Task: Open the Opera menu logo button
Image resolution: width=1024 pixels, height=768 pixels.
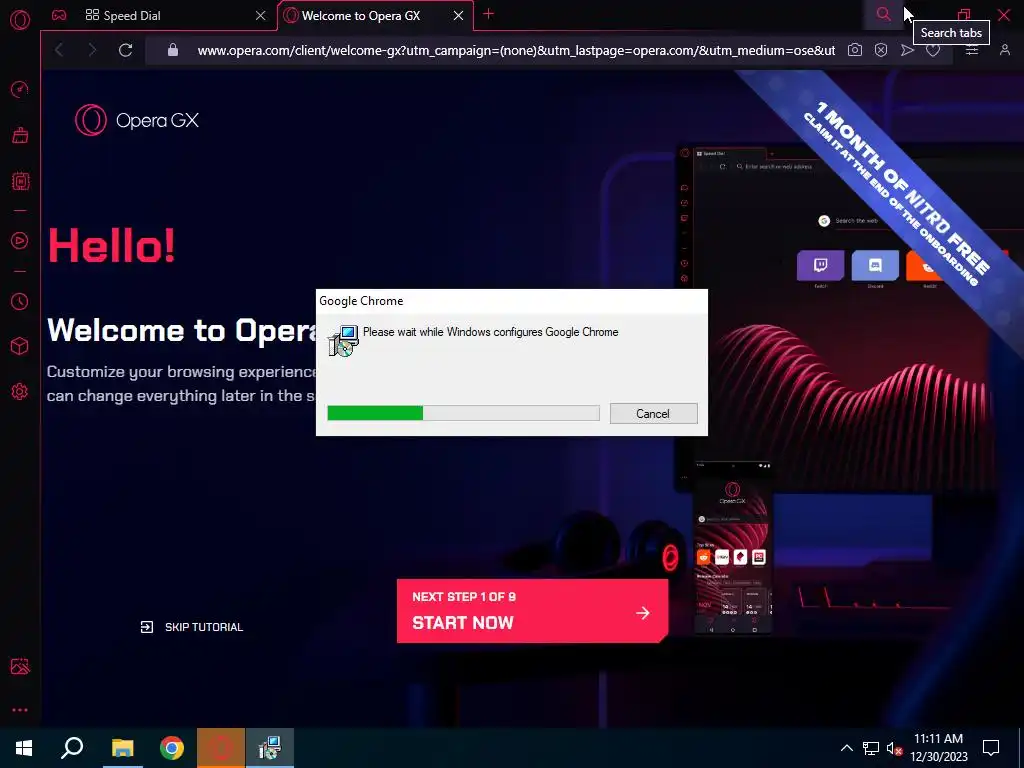Action: [20, 20]
